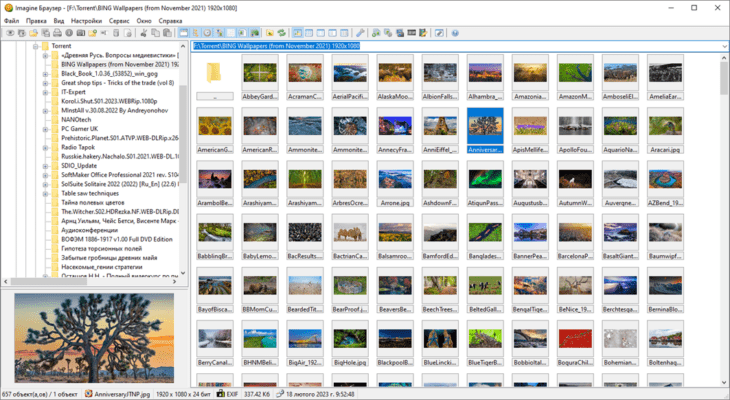Viewport: 730px width, 400px height.
Task: Click the window with link icon before help
Action: pyautogui.click(x=439, y=33)
